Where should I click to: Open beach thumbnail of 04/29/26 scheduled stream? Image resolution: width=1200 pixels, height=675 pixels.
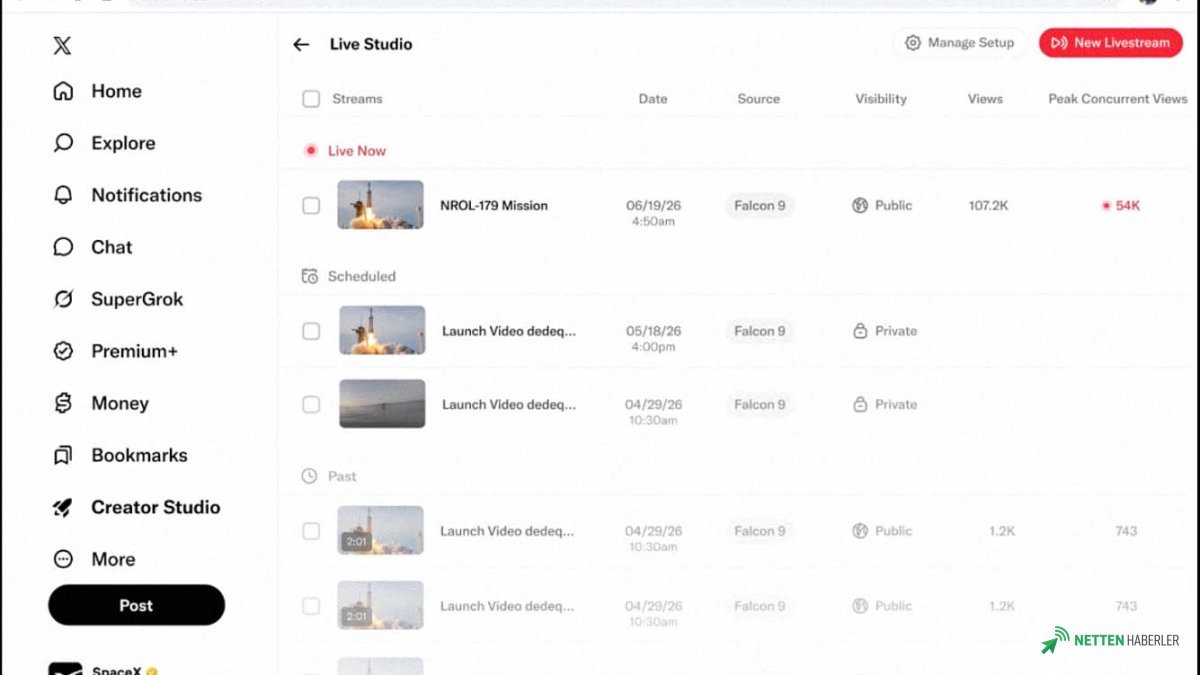coord(382,404)
